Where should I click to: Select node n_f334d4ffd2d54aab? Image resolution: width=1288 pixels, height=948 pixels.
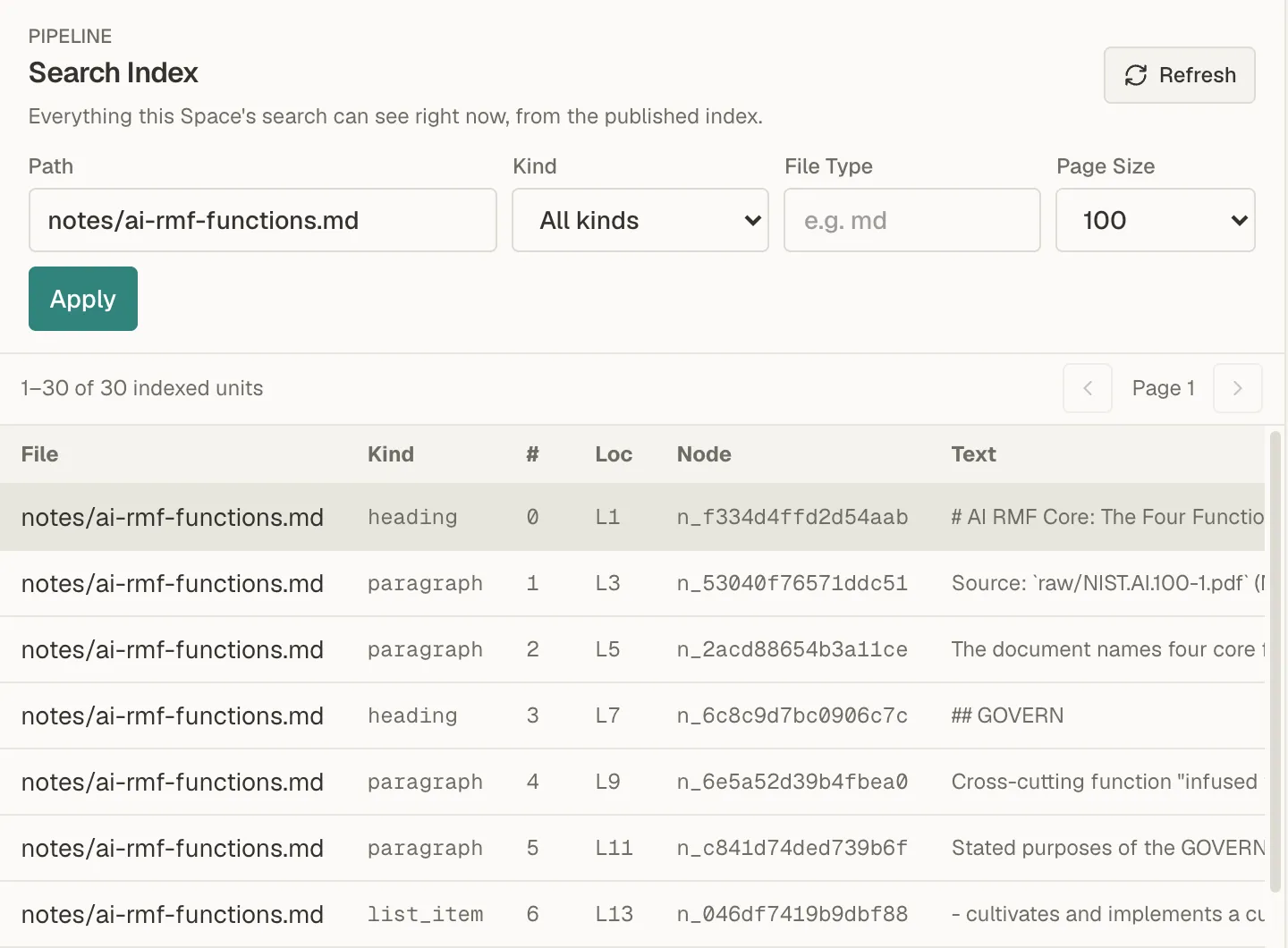tap(792, 517)
